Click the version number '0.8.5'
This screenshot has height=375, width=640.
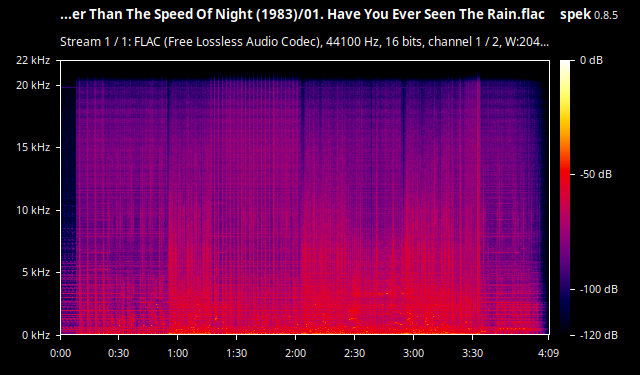pyautogui.click(x=606, y=16)
